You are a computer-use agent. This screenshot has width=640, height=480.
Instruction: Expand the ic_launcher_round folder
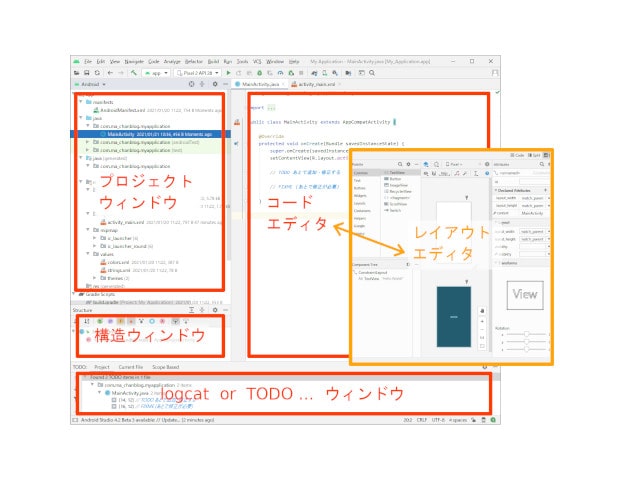[x=95, y=246]
